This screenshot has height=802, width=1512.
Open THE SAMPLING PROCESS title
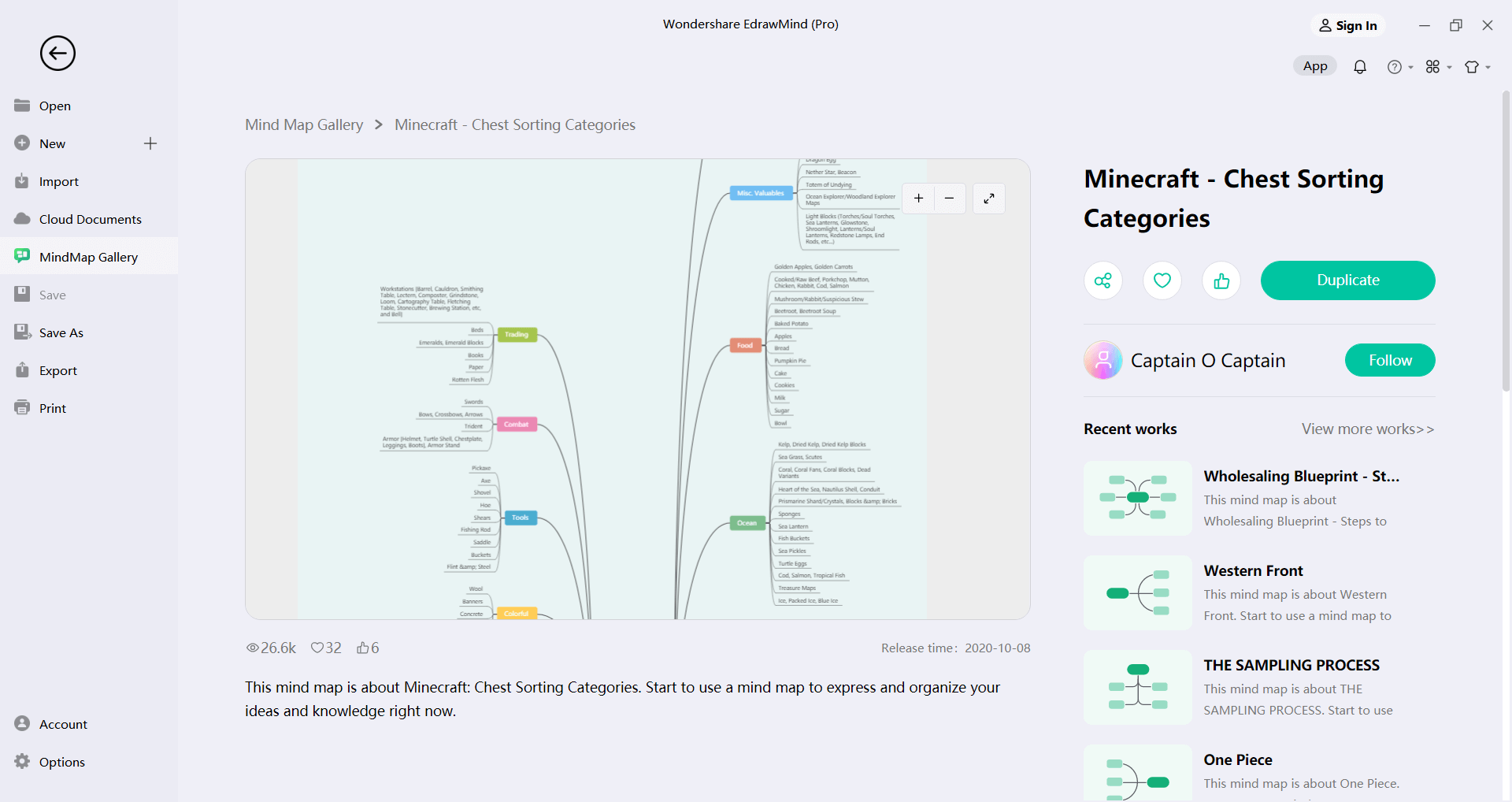click(1291, 665)
